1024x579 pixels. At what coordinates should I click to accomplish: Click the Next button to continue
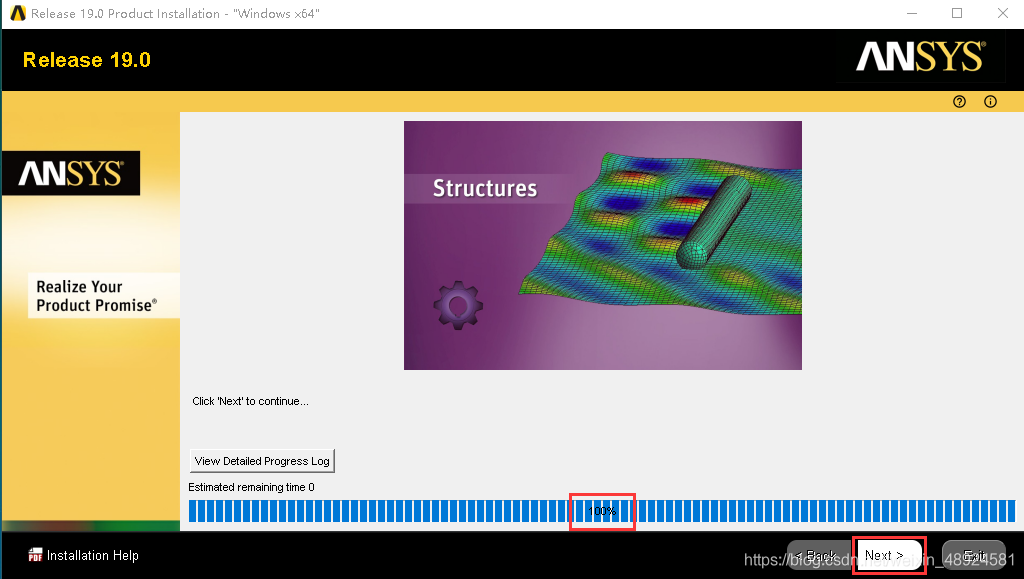[889, 555]
